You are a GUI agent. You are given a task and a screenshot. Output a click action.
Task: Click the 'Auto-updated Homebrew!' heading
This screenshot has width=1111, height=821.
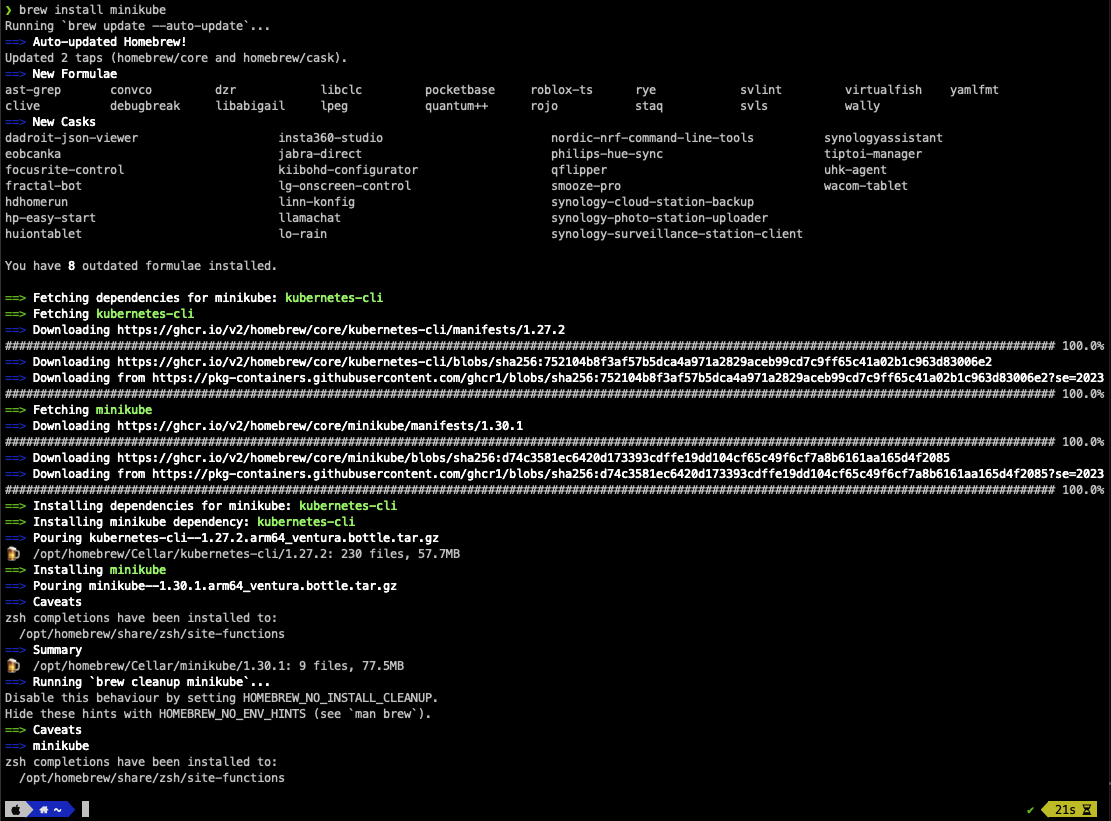click(109, 42)
